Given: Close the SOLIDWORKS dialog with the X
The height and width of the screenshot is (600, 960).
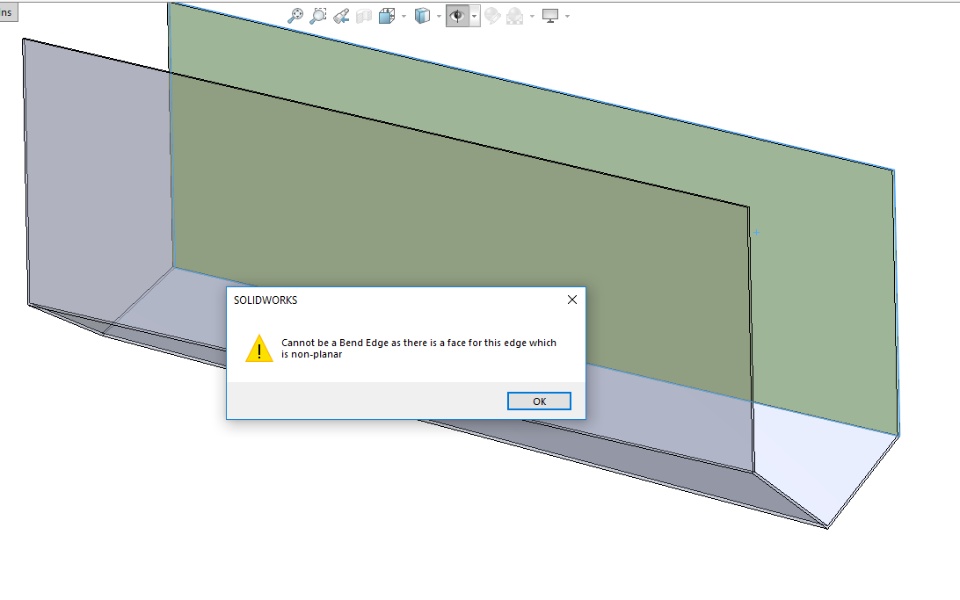Looking at the screenshot, I should 572,299.
